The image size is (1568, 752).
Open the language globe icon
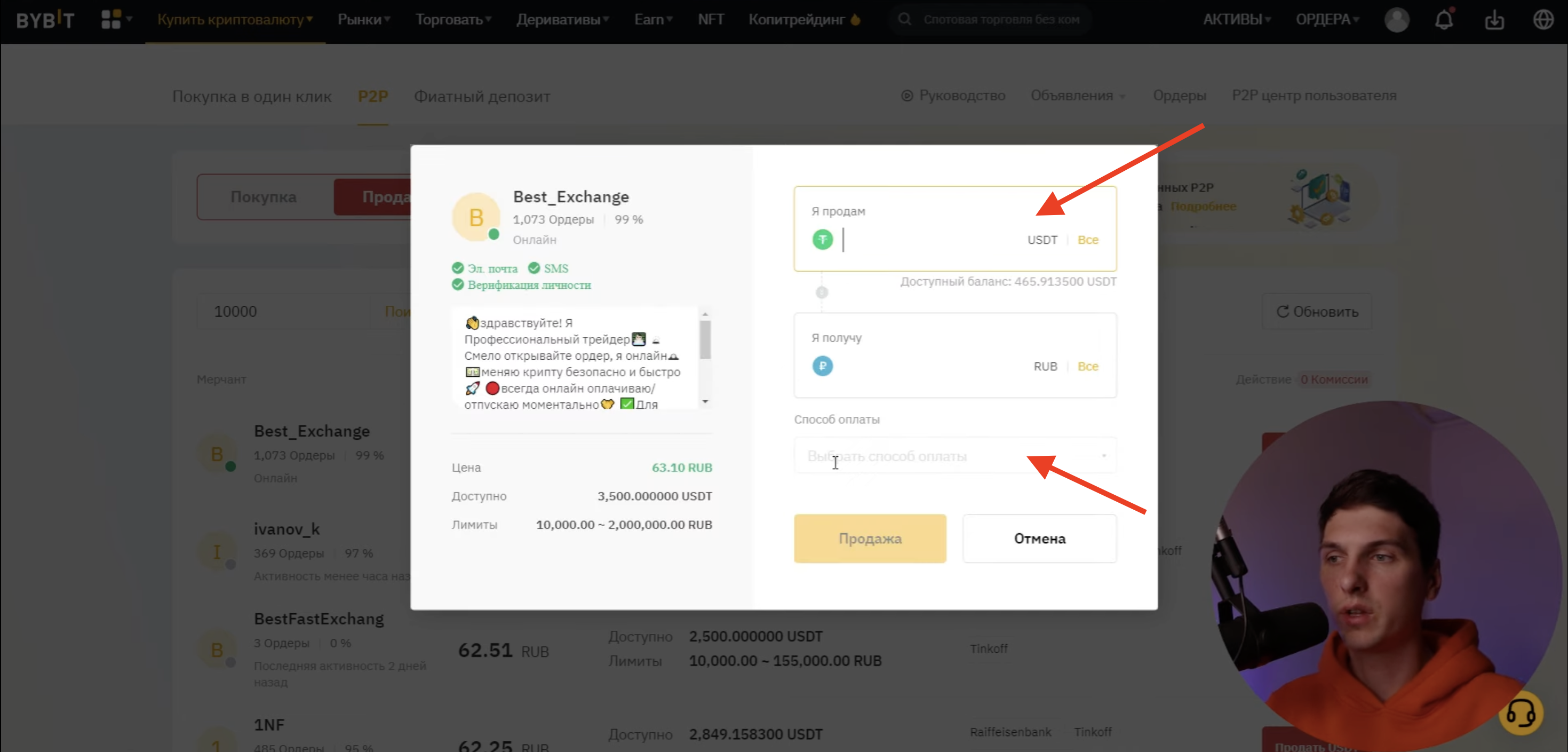[x=1543, y=20]
